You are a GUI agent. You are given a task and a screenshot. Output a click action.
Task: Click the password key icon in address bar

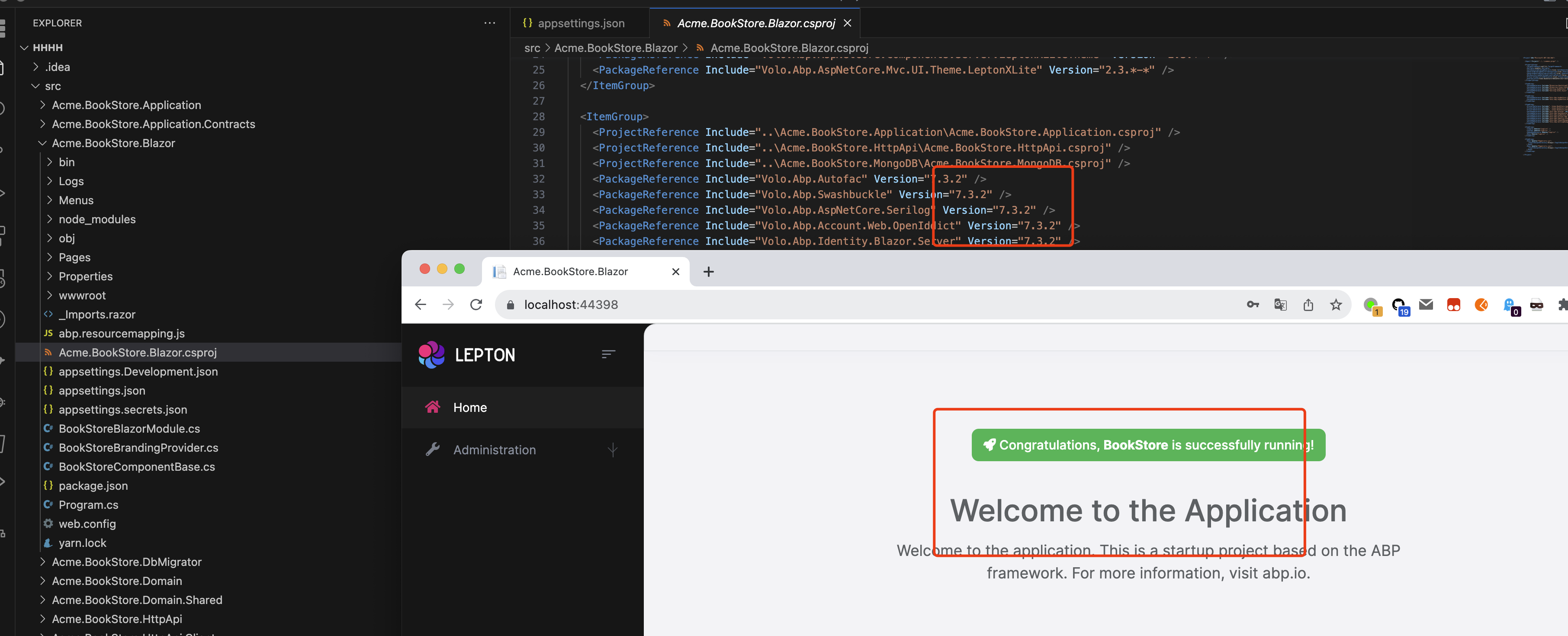[x=1253, y=304]
